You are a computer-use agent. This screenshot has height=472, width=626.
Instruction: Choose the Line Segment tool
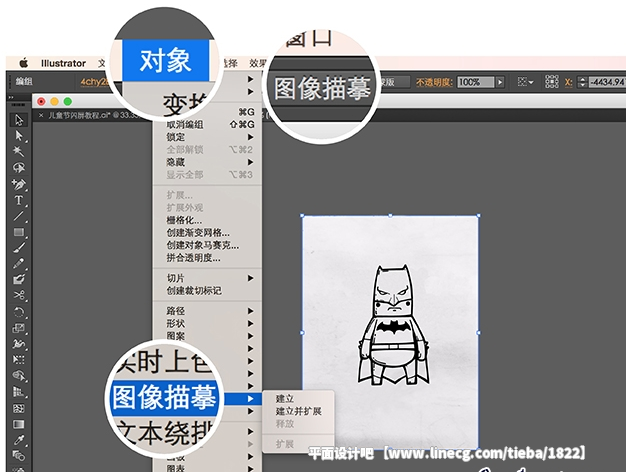(x=19, y=216)
